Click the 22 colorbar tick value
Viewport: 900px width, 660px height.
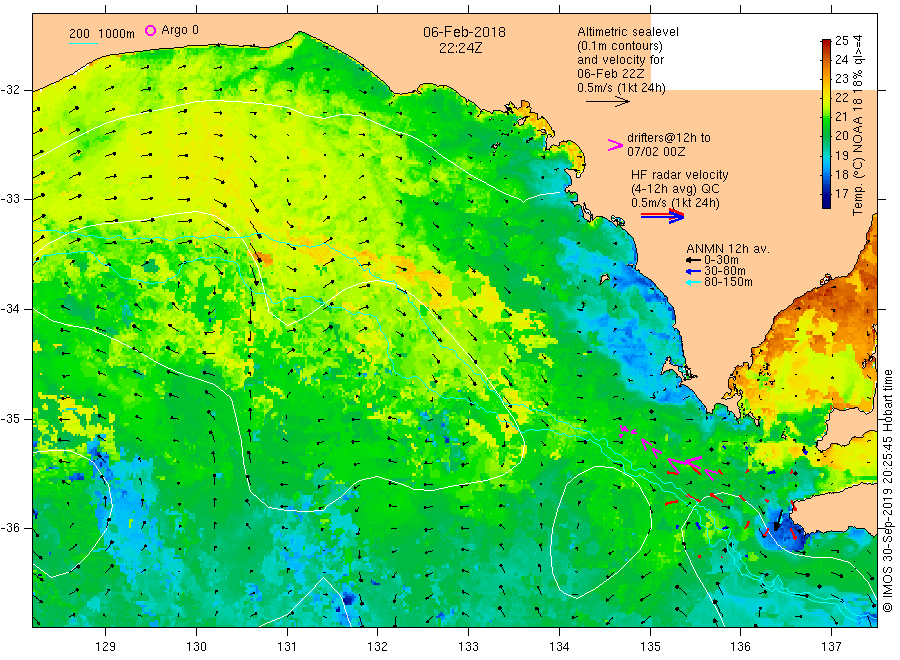[x=841, y=98]
